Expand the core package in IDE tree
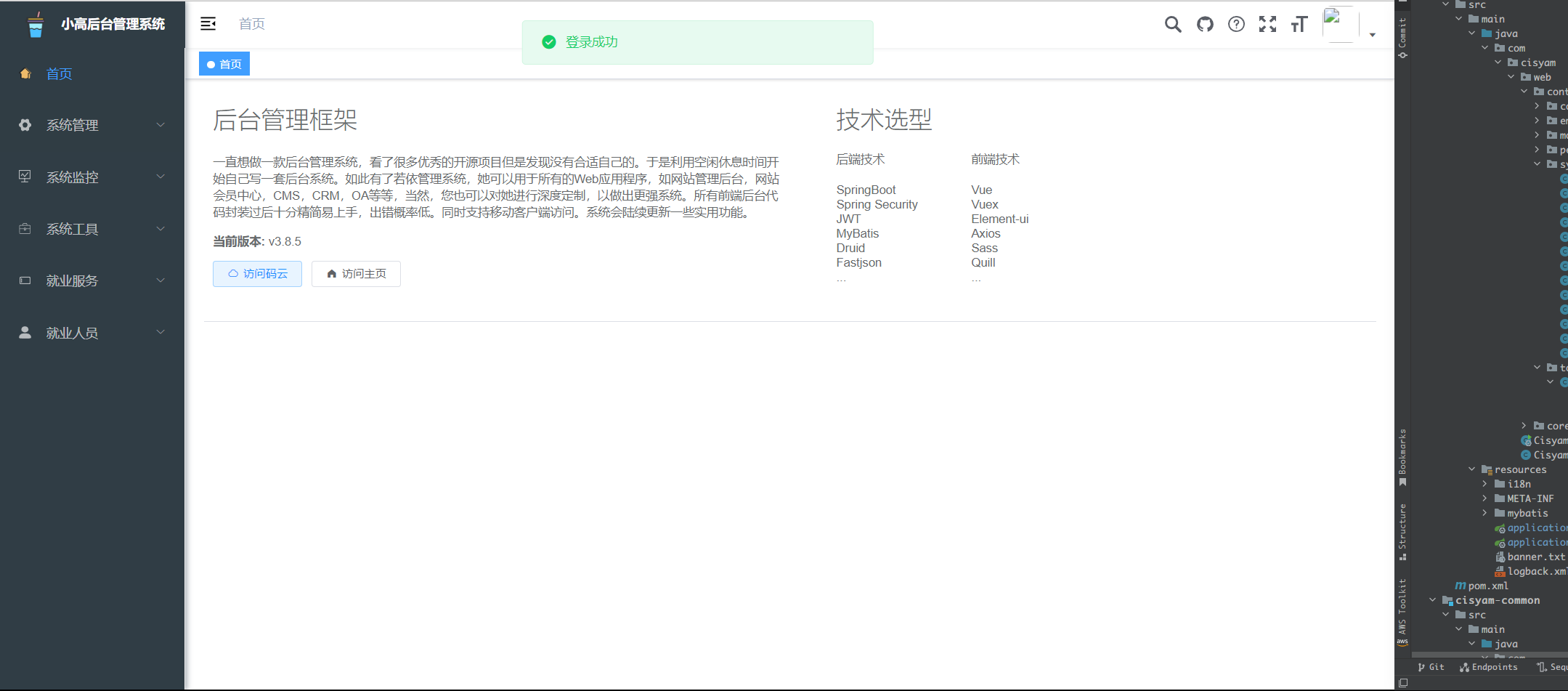This screenshot has height=691, width=1568. click(1524, 426)
